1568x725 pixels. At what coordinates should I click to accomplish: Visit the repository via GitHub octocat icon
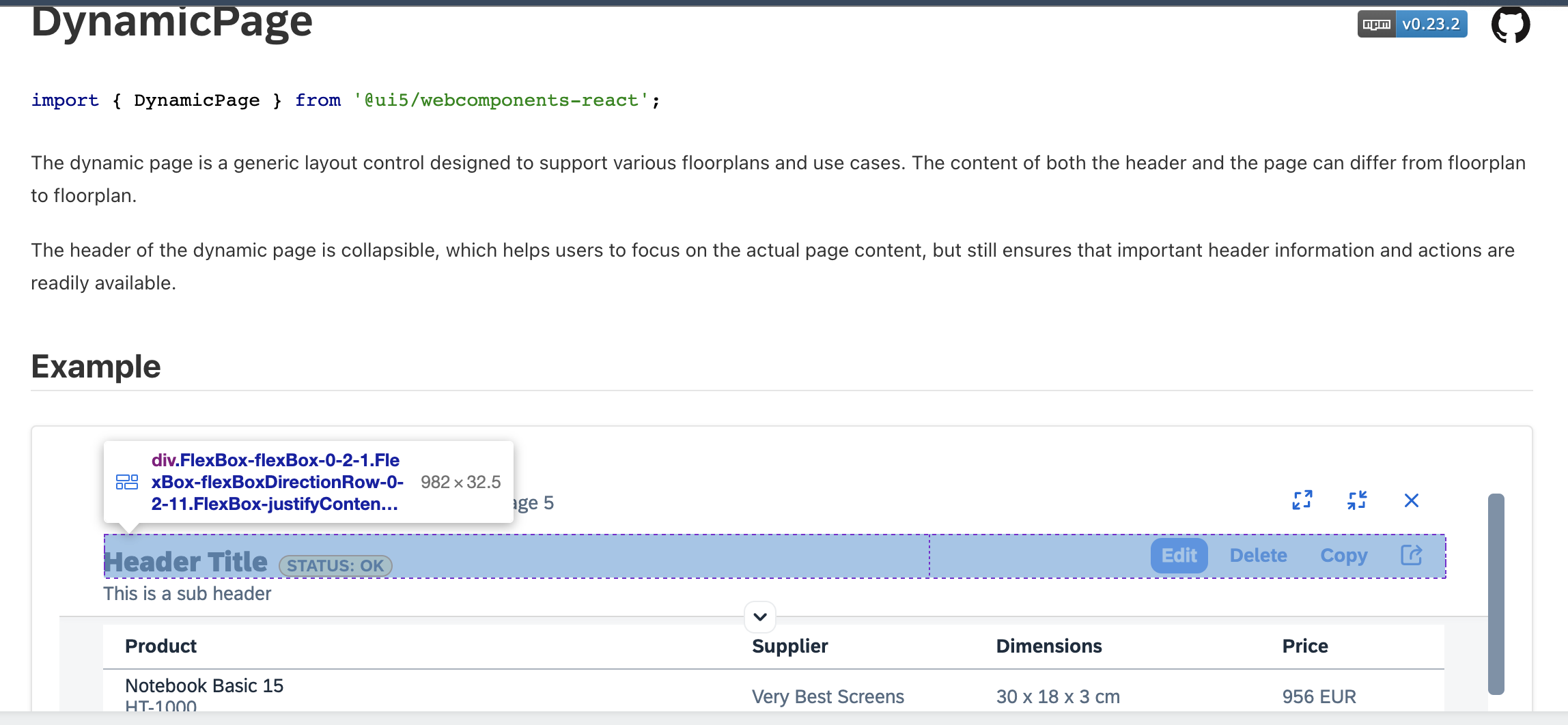pyautogui.click(x=1510, y=24)
